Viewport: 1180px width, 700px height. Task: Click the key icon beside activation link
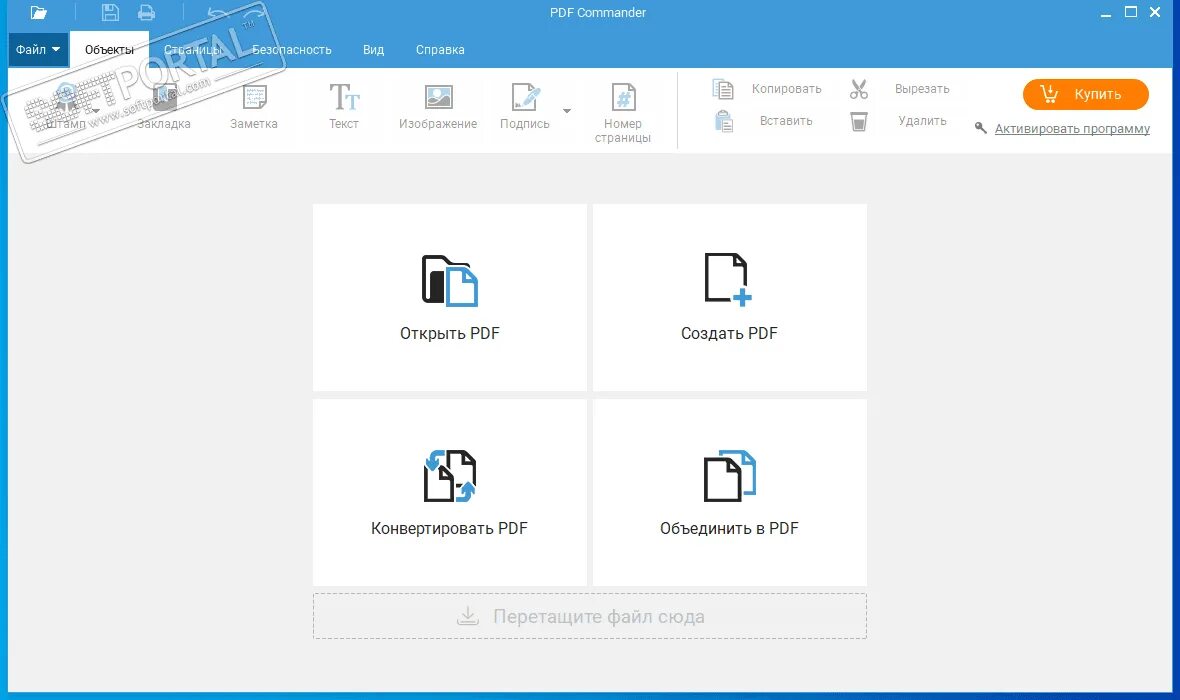tap(981, 128)
